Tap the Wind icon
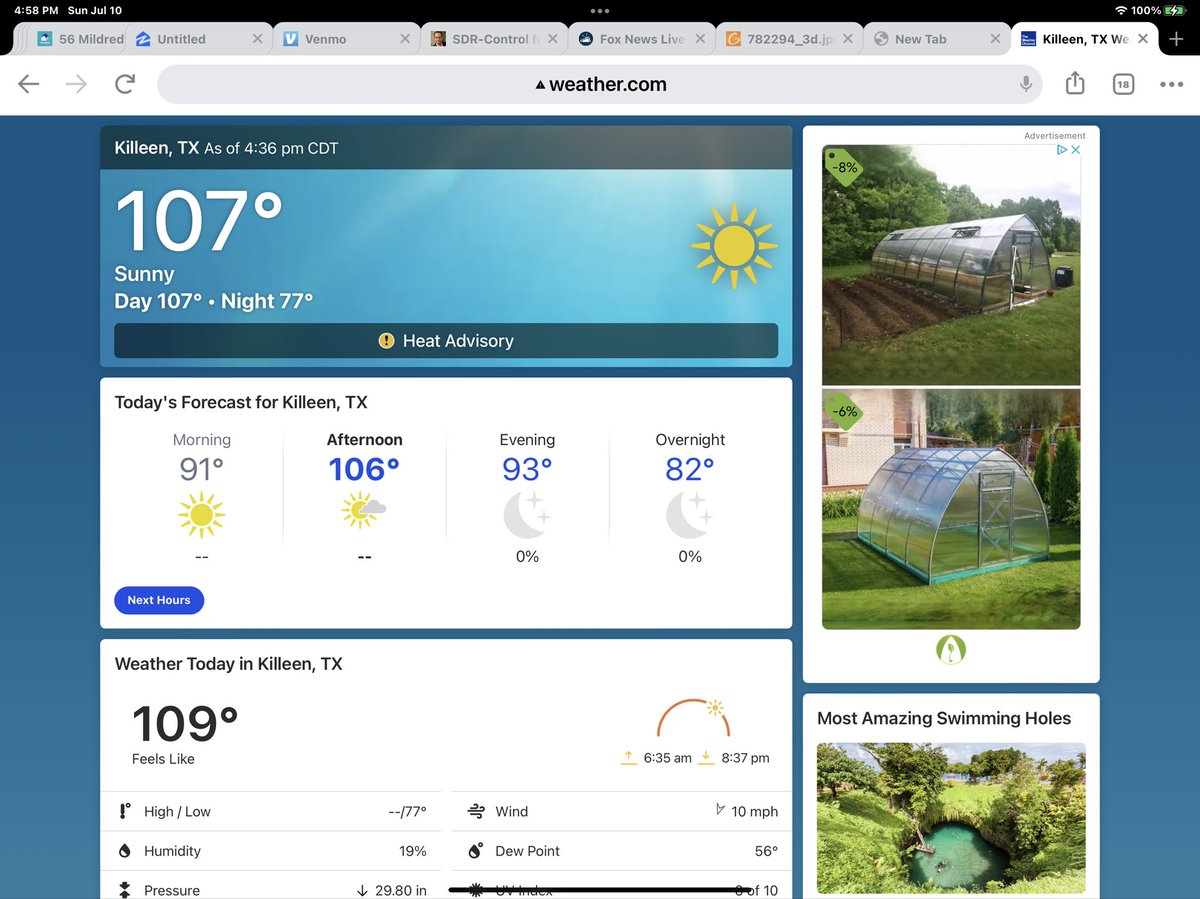The height and width of the screenshot is (899, 1200). pos(476,811)
